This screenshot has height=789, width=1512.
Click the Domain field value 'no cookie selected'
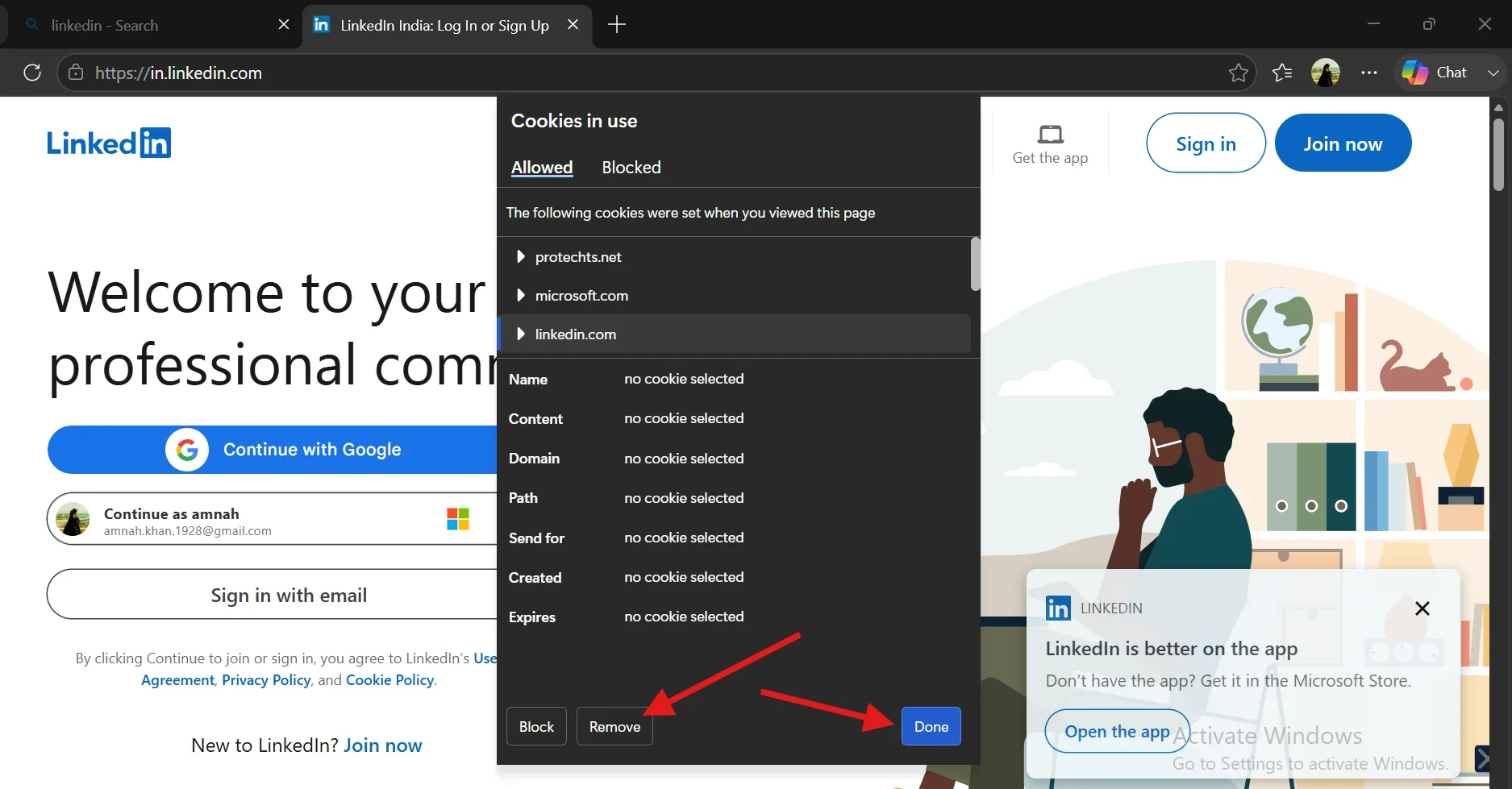[684, 459]
